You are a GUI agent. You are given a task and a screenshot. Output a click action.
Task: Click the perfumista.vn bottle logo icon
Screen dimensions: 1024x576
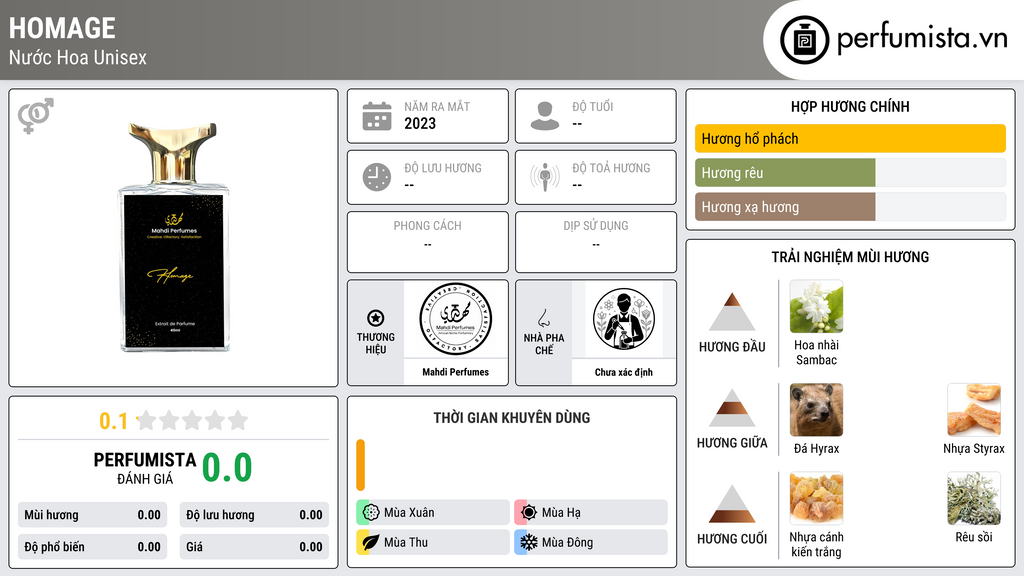click(x=804, y=40)
